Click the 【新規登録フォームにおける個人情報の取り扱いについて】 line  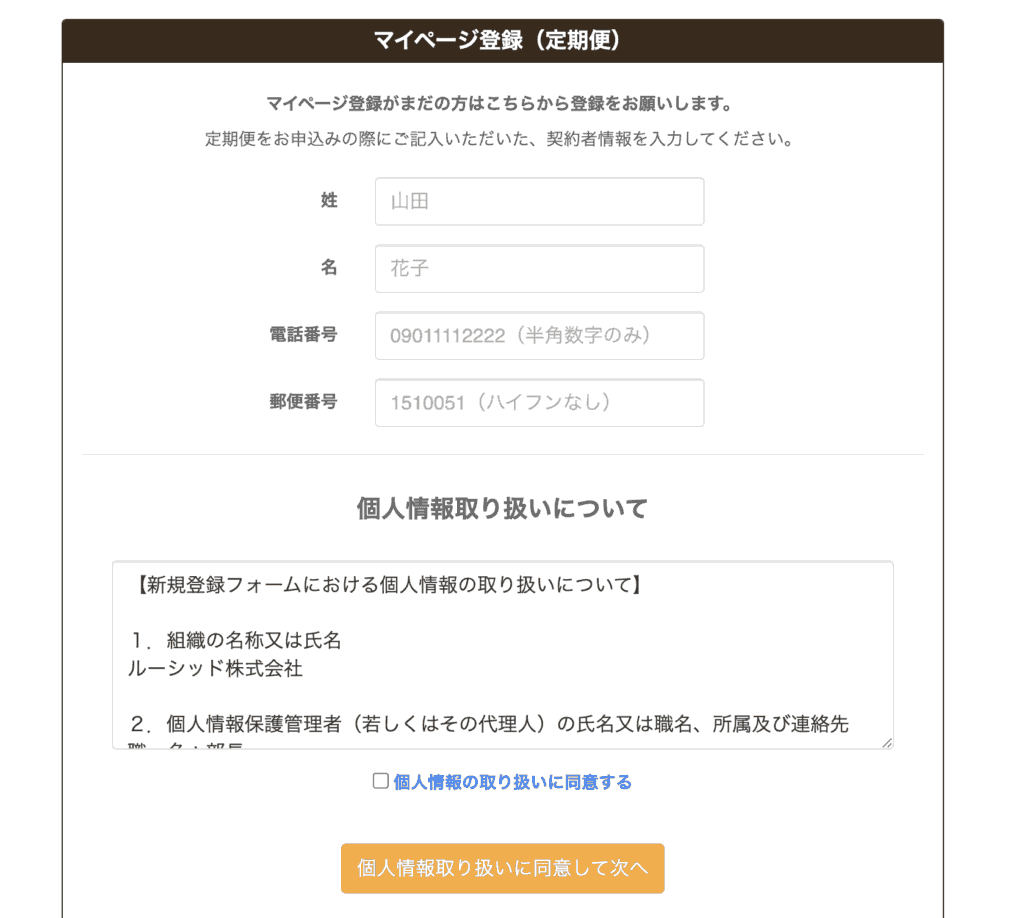coord(389,585)
